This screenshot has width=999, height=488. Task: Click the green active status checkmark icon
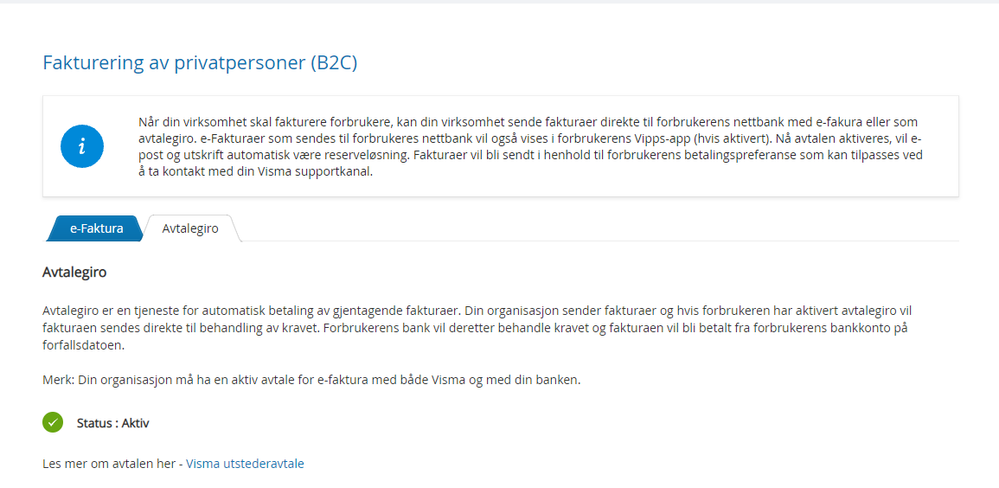[53, 422]
